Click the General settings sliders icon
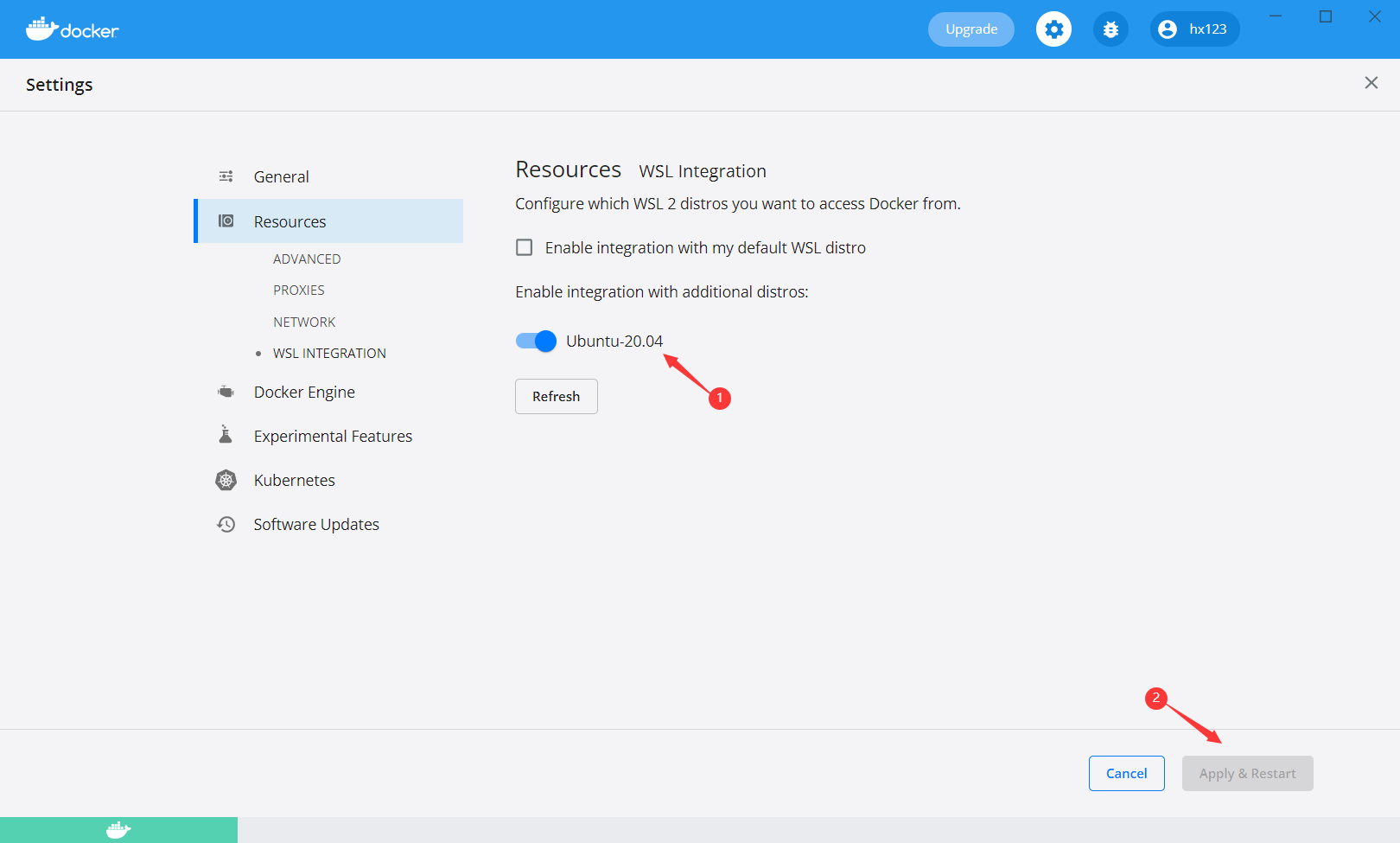The height and width of the screenshot is (843, 1400). click(x=226, y=176)
